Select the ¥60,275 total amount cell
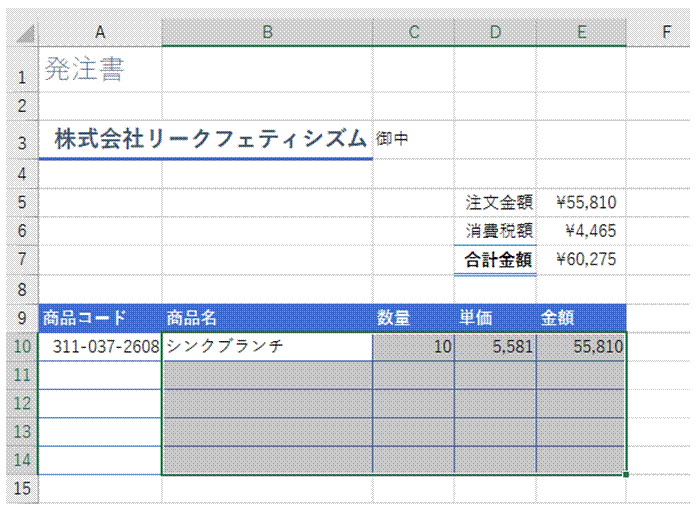The height and width of the screenshot is (511, 698). click(x=581, y=259)
